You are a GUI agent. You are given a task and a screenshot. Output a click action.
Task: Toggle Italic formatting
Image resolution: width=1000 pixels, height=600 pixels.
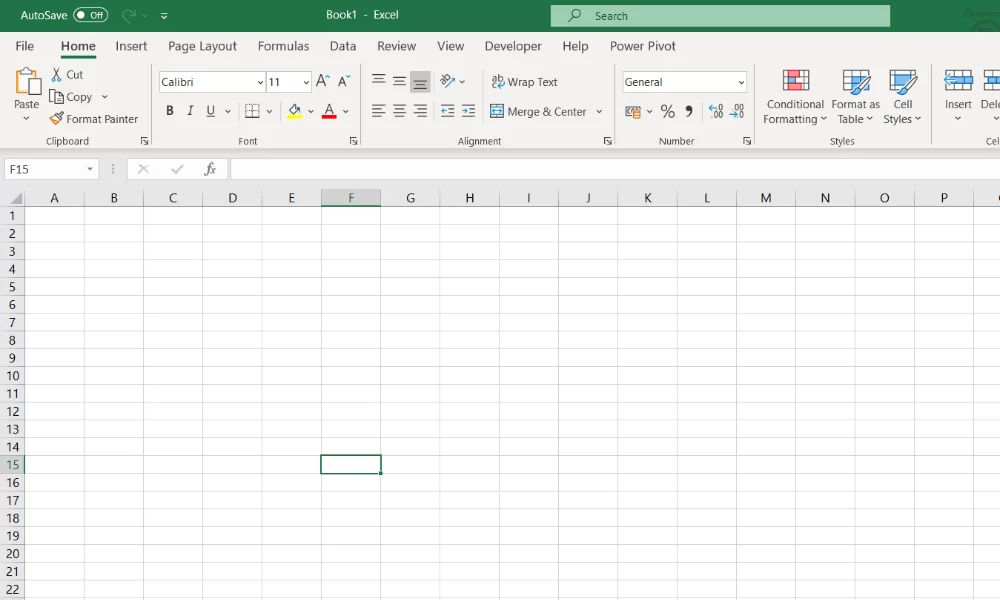click(x=190, y=112)
